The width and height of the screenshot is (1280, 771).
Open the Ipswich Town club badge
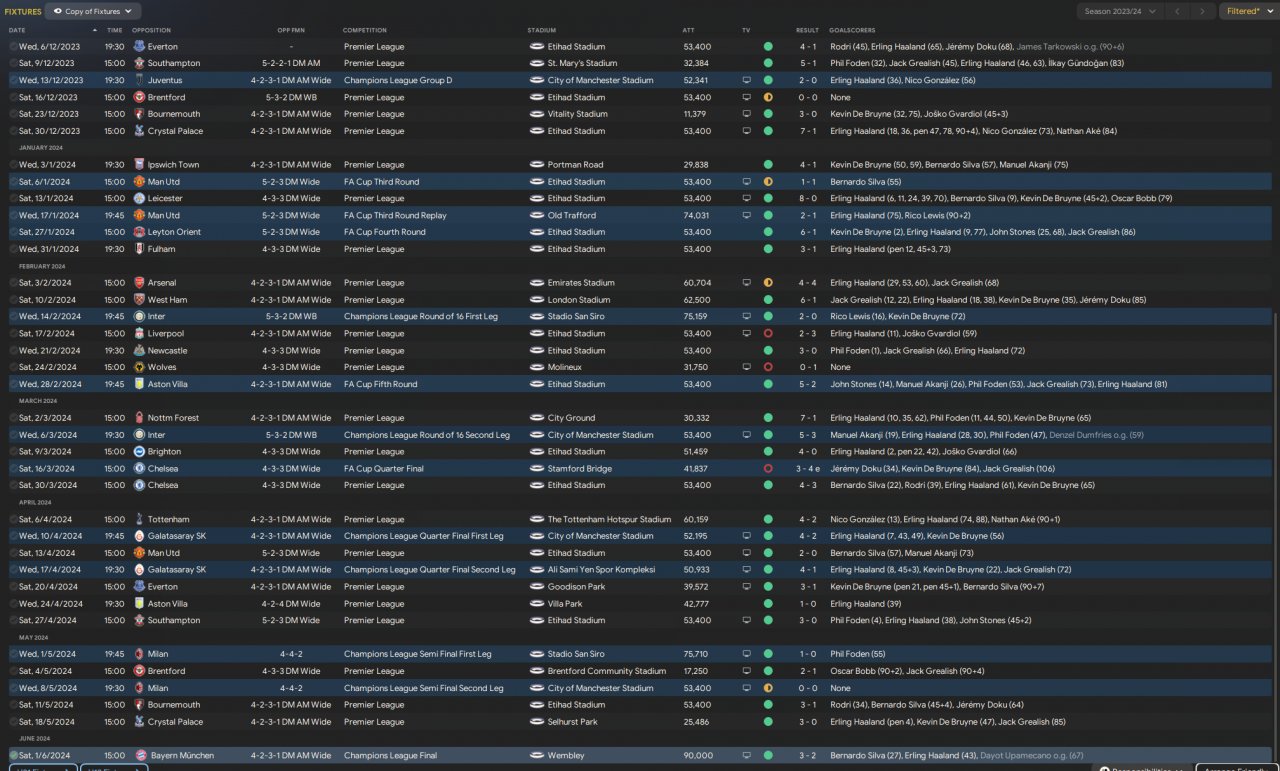tap(139, 165)
